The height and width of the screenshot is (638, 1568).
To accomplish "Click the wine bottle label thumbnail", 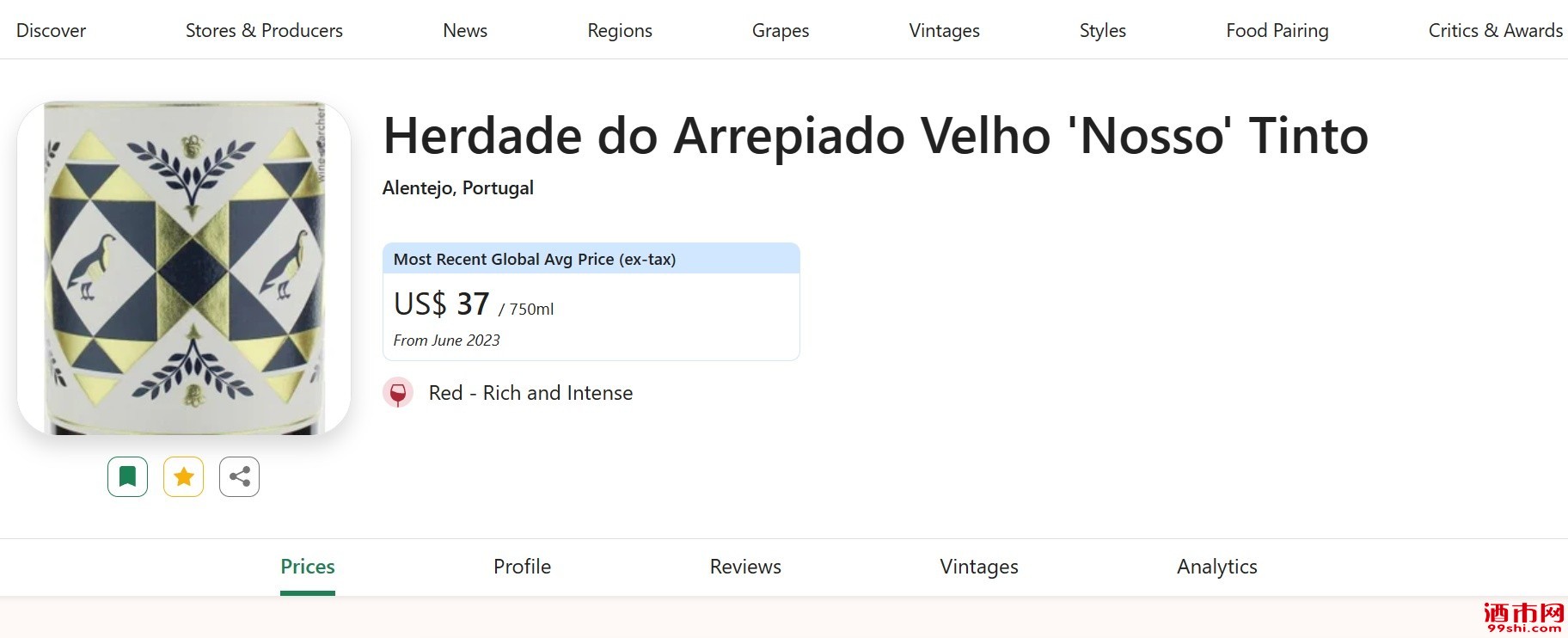I will [184, 268].
